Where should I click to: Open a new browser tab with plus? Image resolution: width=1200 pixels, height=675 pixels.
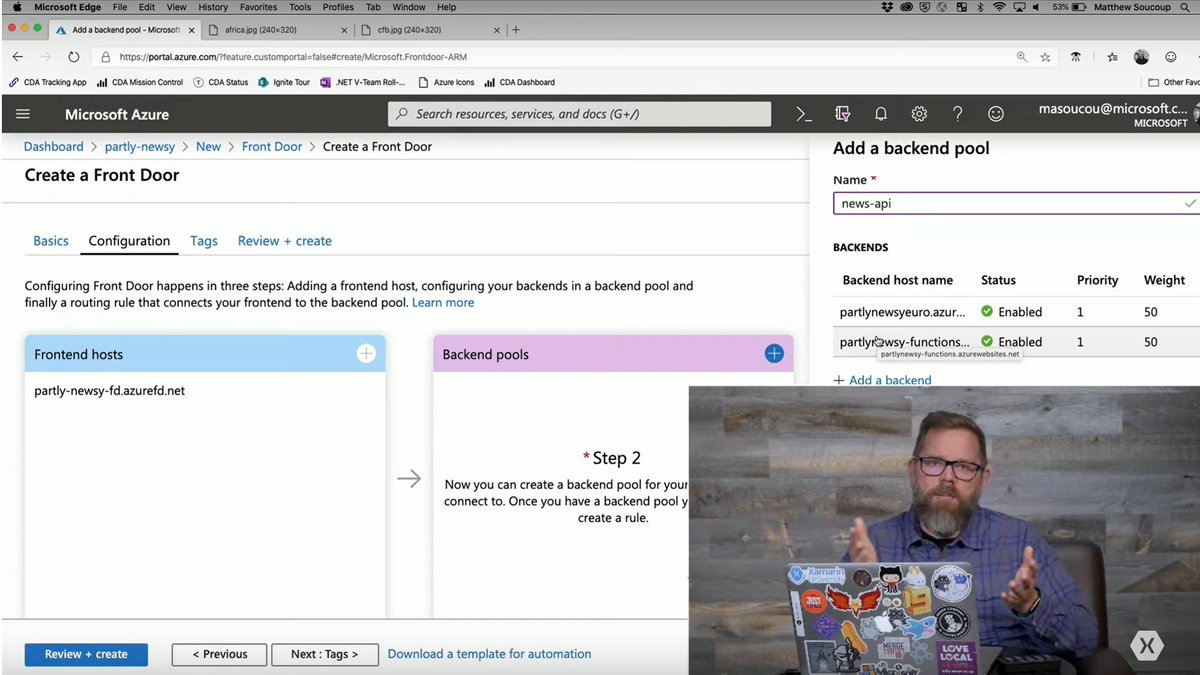[x=516, y=30]
